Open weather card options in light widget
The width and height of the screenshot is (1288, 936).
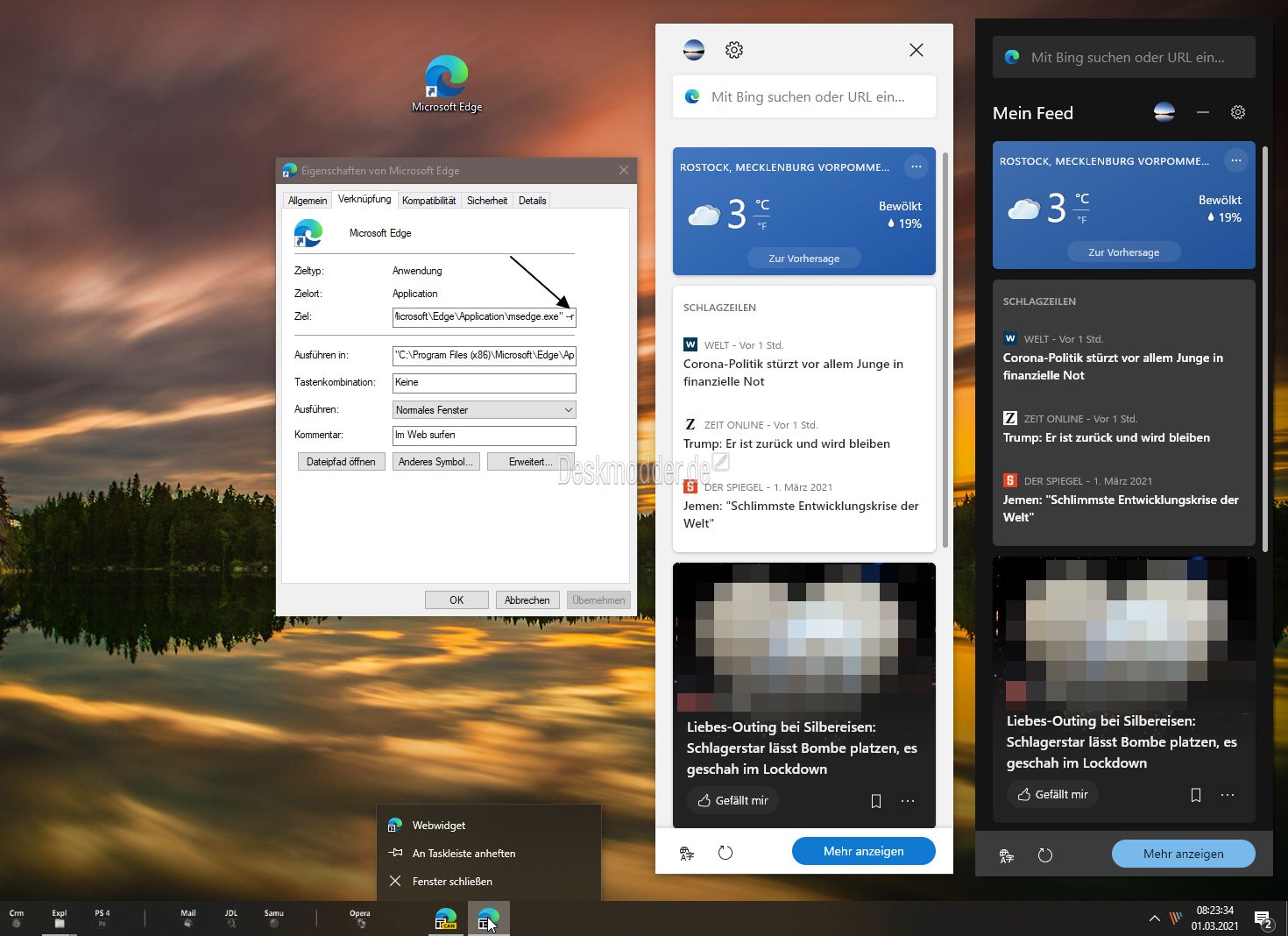(x=916, y=167)
